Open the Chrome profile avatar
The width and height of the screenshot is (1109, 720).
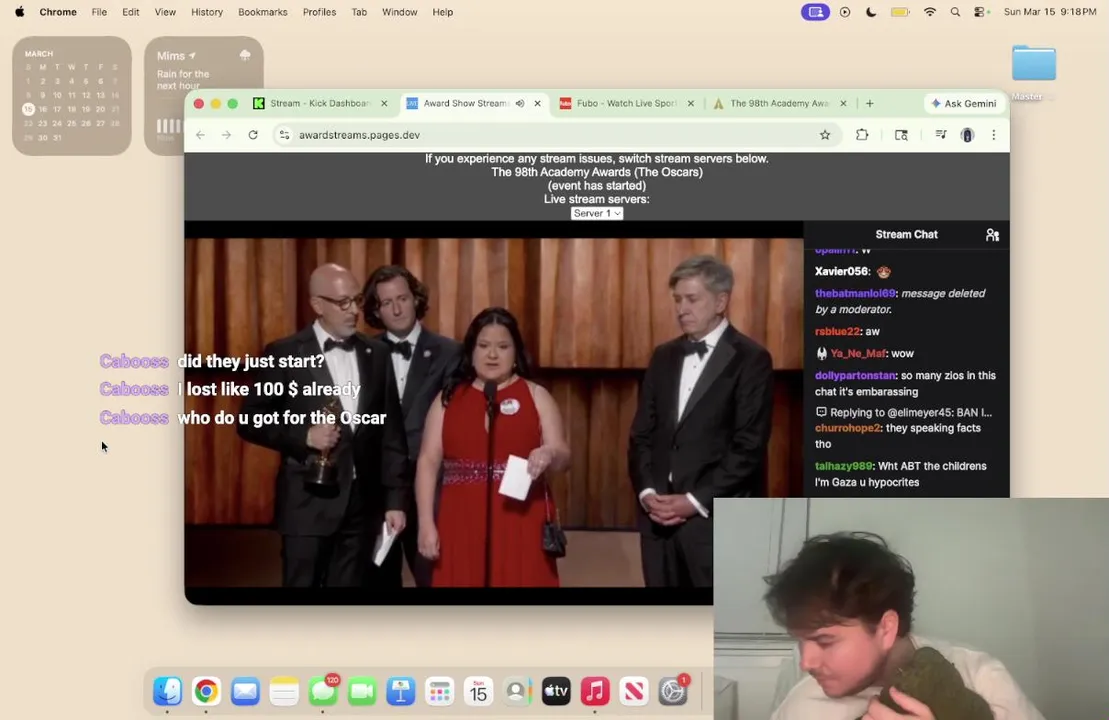(x=967, y=135)
